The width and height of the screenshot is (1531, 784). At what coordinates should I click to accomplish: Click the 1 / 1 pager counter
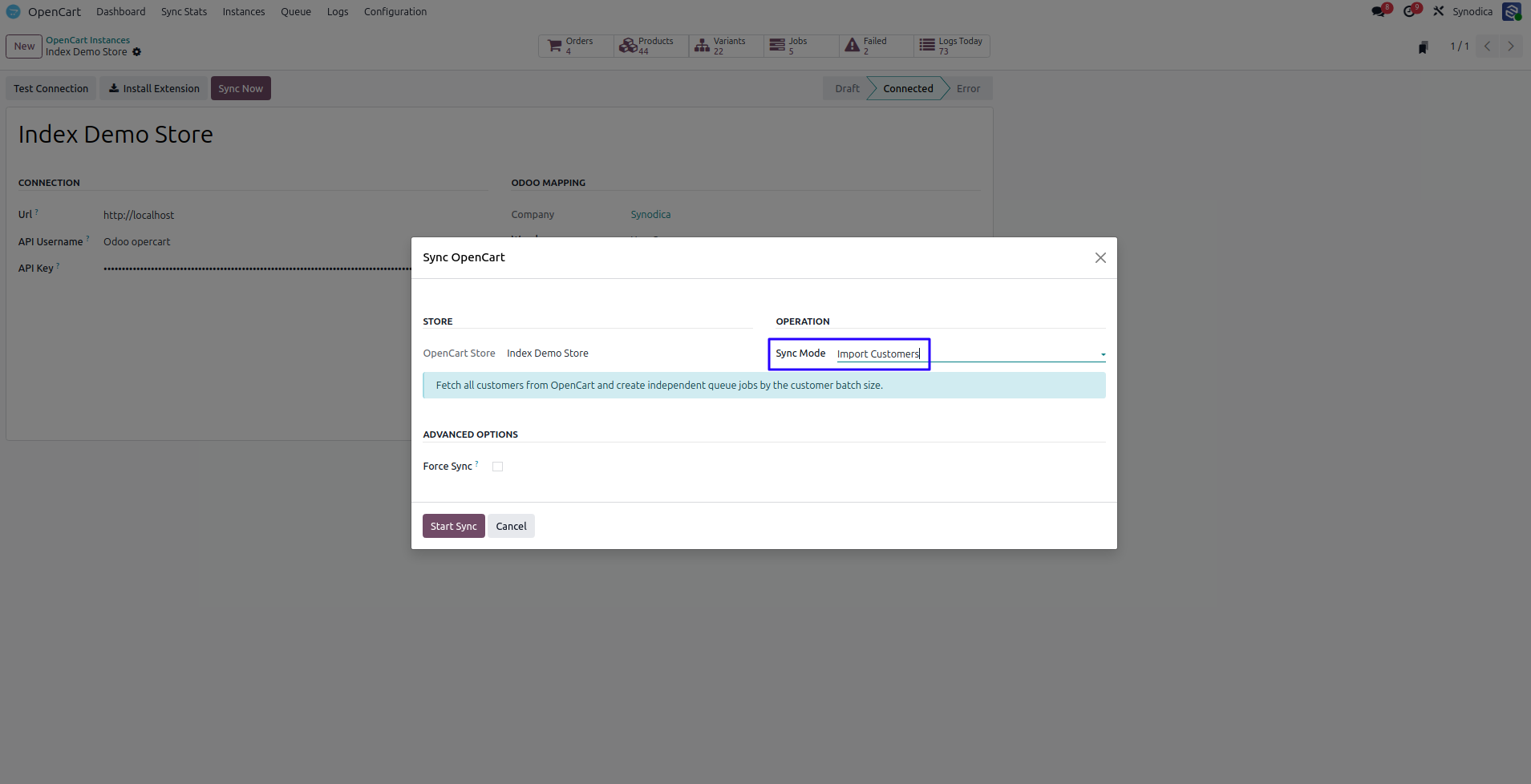point(1460,46)
